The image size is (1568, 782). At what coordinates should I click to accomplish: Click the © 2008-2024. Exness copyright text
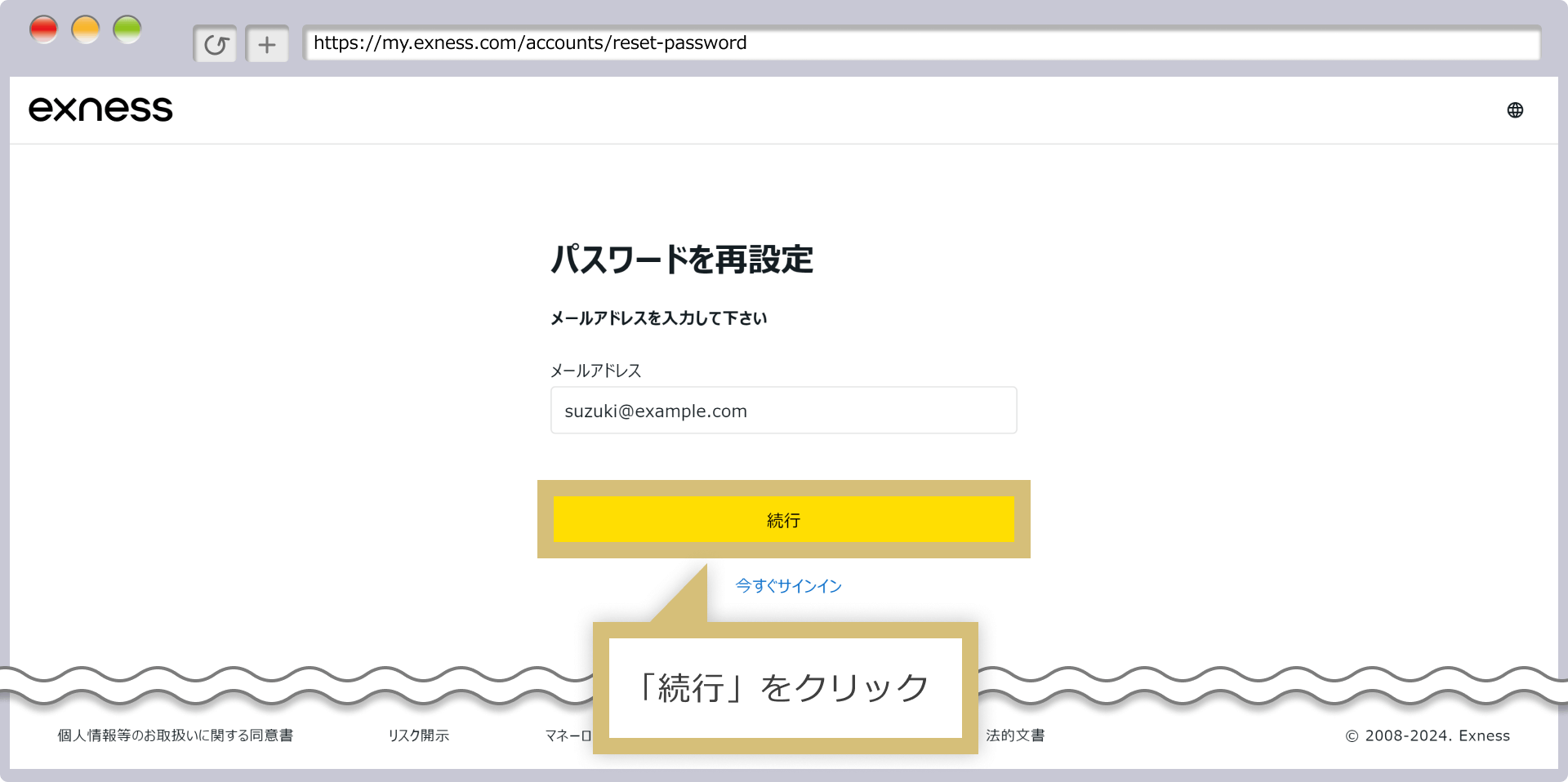pos(1428,735)
